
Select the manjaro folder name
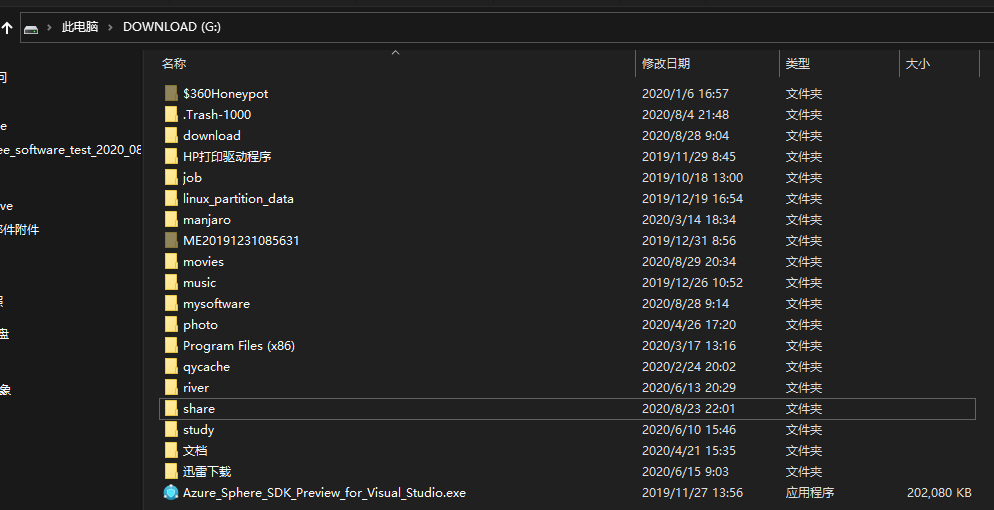pos(207,220)
